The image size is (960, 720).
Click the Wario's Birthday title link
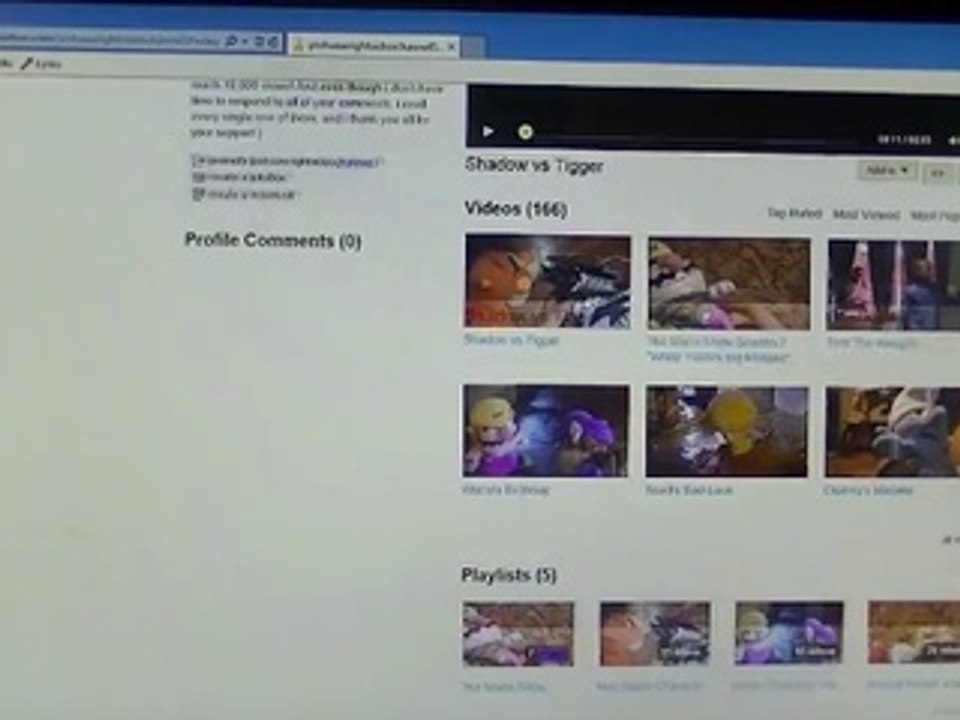pyautogui.click(x=506, y=490)
